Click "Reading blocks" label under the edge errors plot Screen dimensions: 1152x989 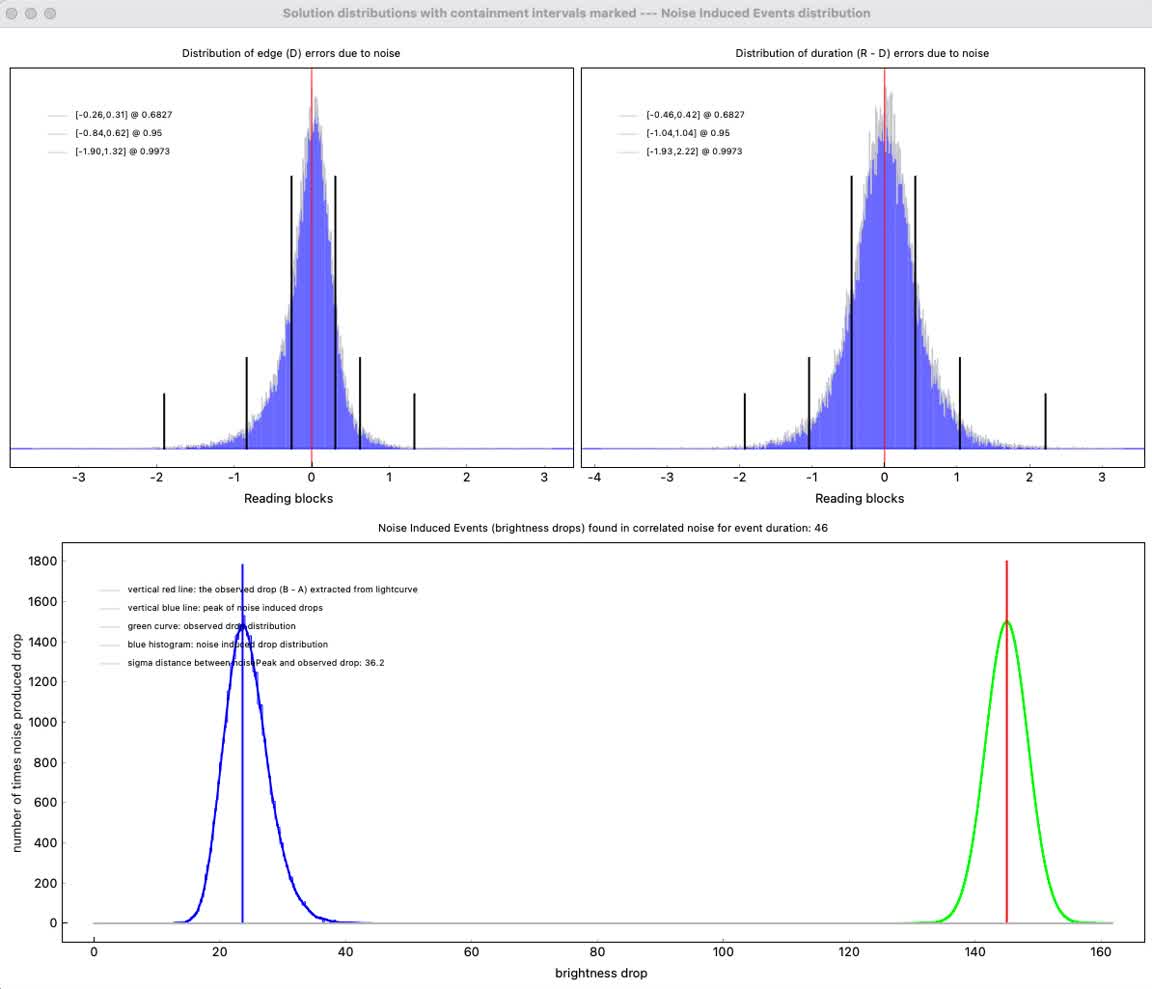tap(288, 498)
